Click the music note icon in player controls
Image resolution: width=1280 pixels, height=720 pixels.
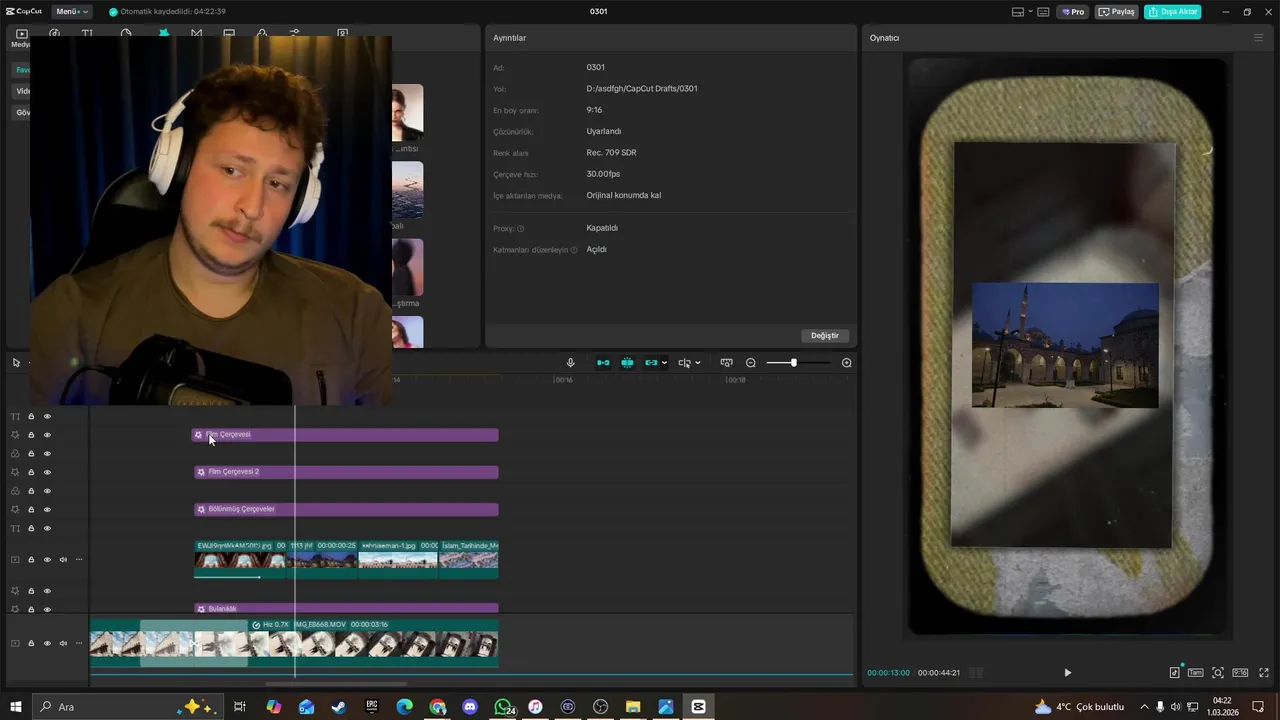(x=1175, y=673)
